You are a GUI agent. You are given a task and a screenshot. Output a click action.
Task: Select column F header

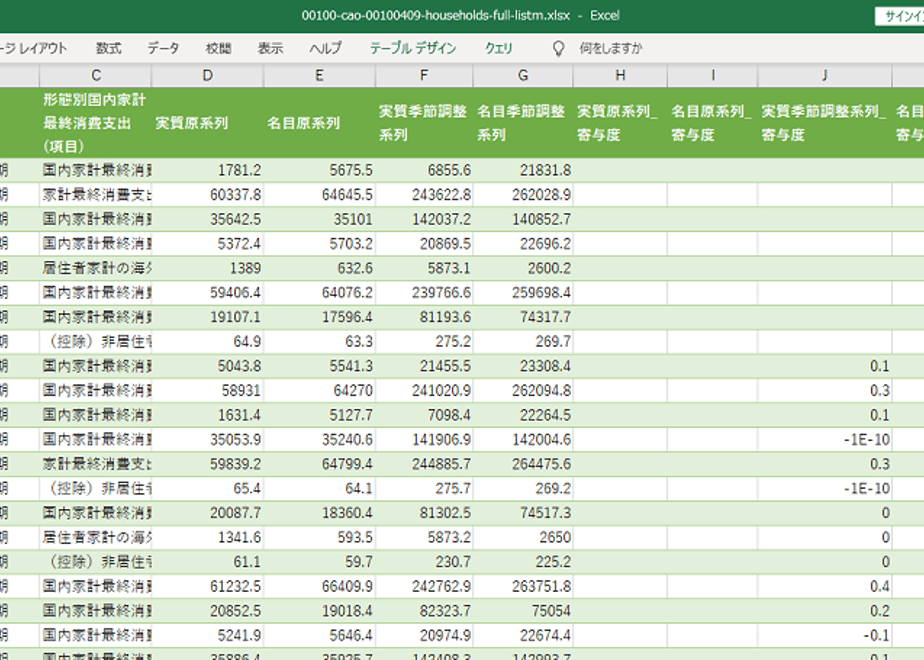point(424,75)
